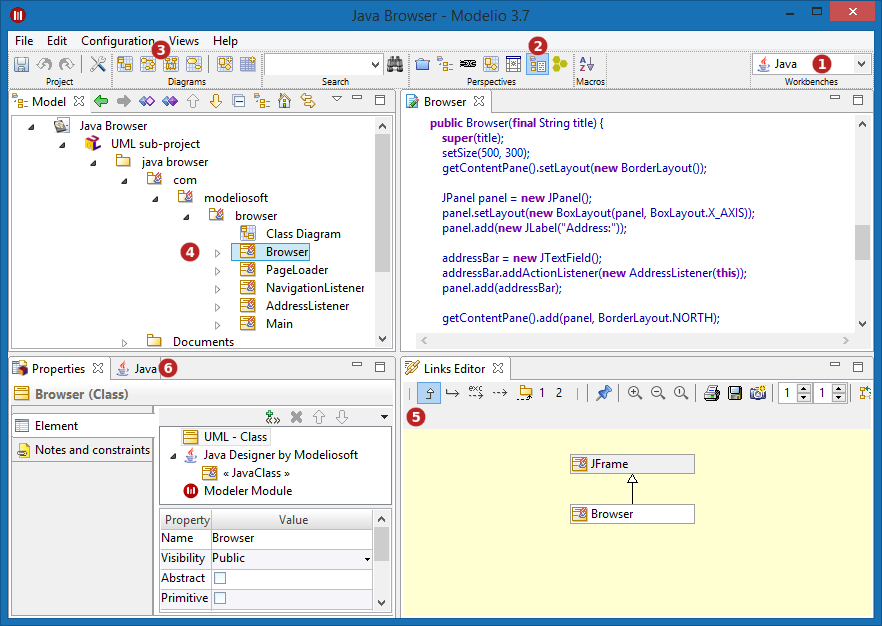Open the Java workbench dropdown

pyautogui.click(x=861, y=64)
